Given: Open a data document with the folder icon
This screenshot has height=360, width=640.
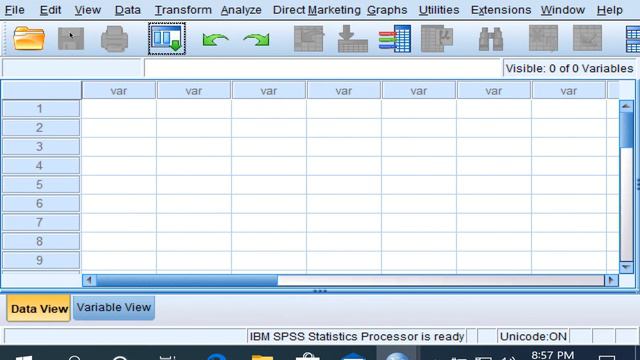Looking at the screenshot, I should coord(29,39).
